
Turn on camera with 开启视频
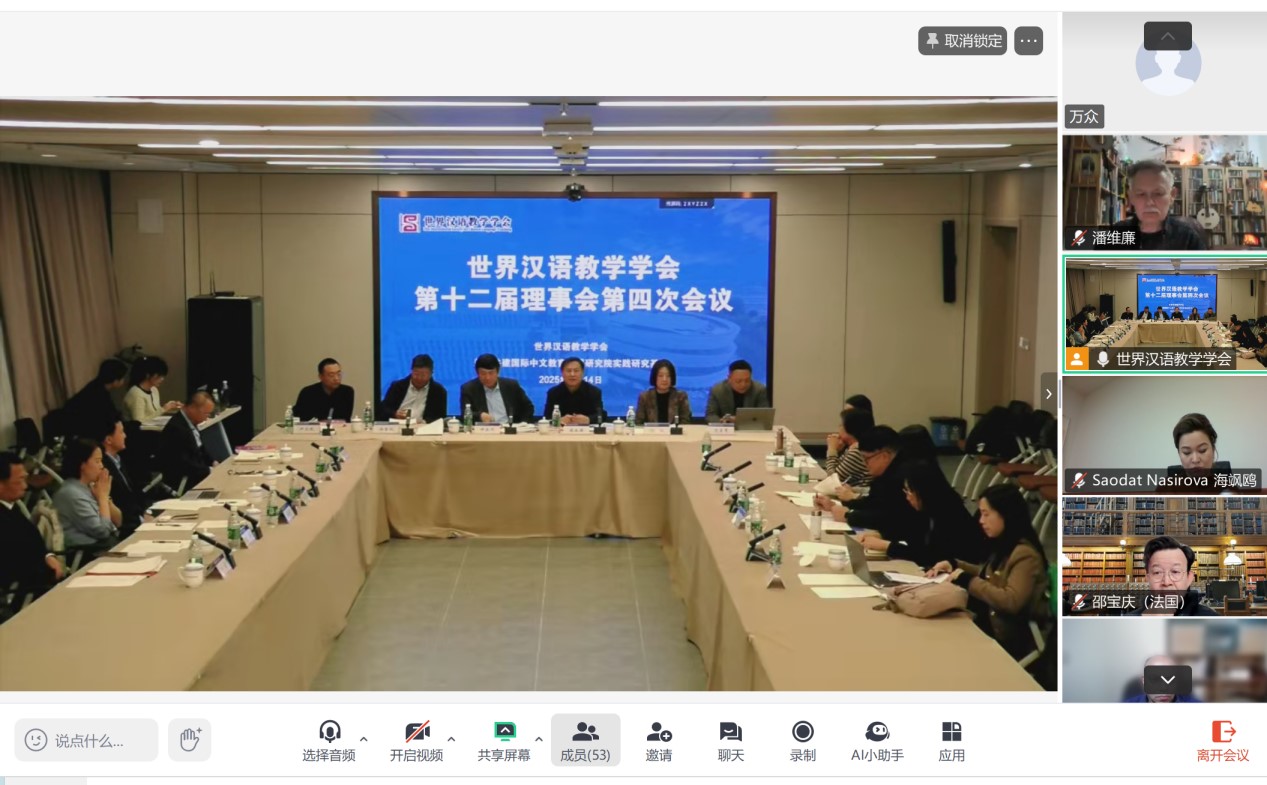click(x=416, y=741)
